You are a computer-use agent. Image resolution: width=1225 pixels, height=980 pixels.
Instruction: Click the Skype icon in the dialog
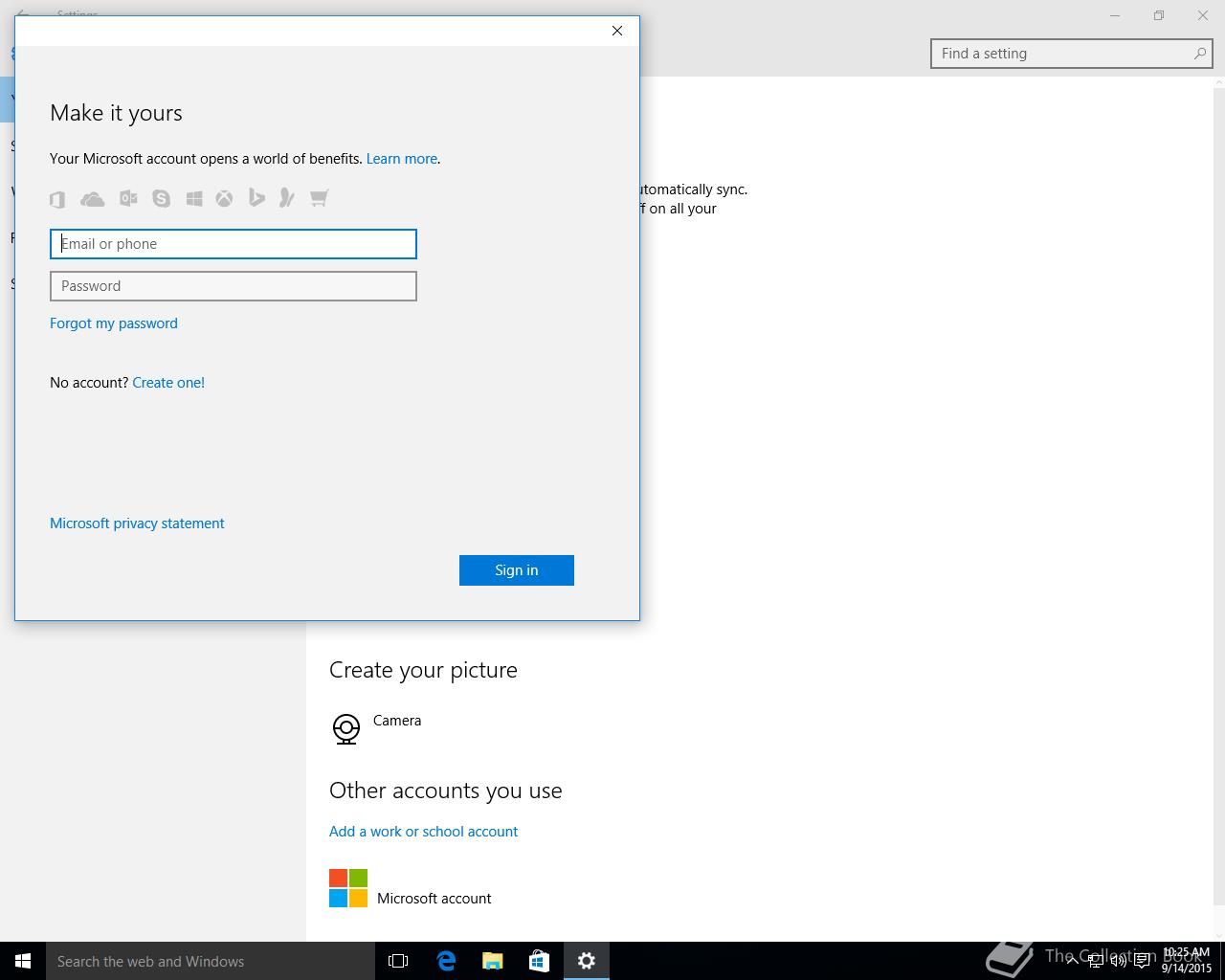pyautogui.click(x=162, y=198)
